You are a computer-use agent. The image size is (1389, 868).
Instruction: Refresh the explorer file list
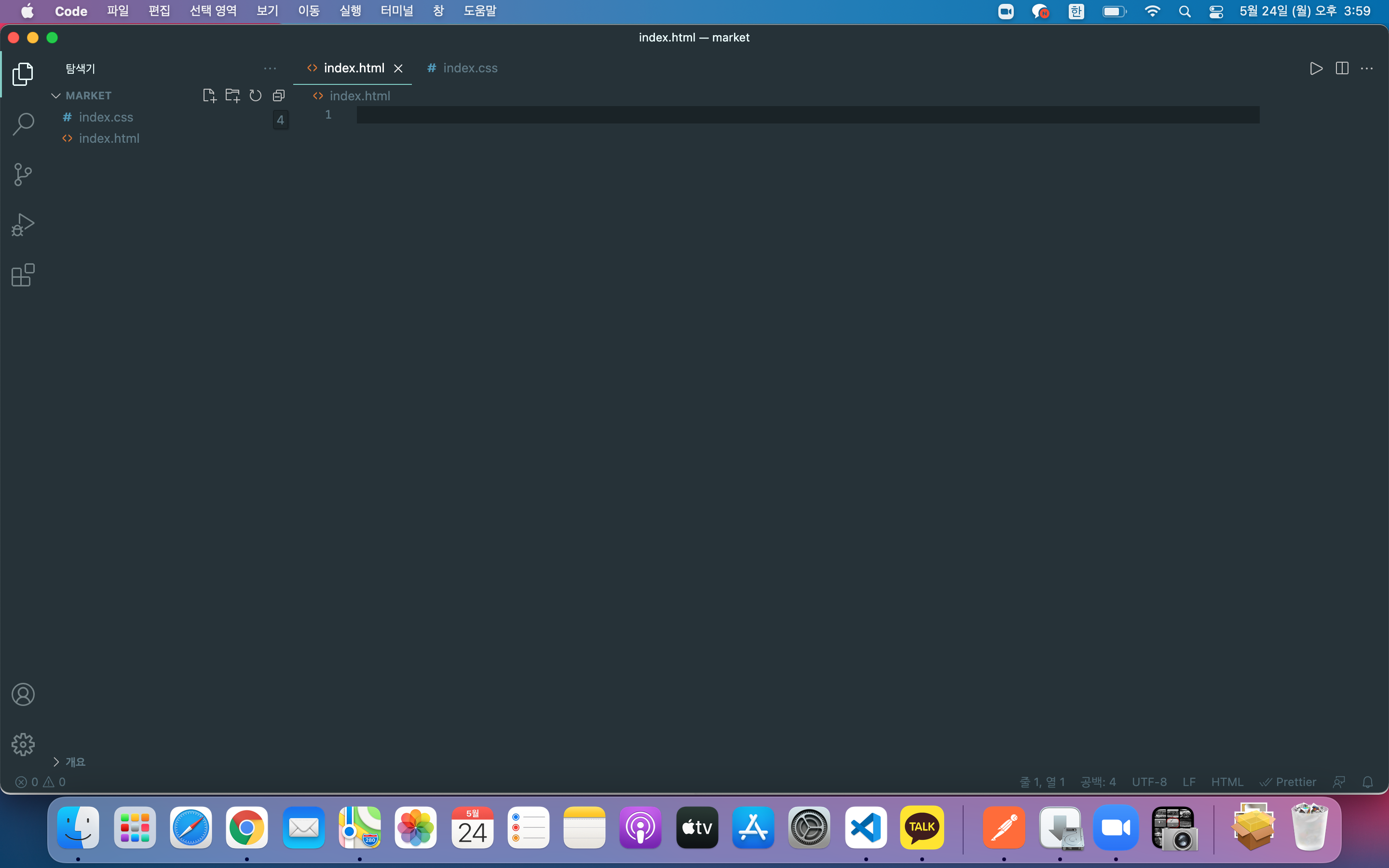[x=256, y=95]
